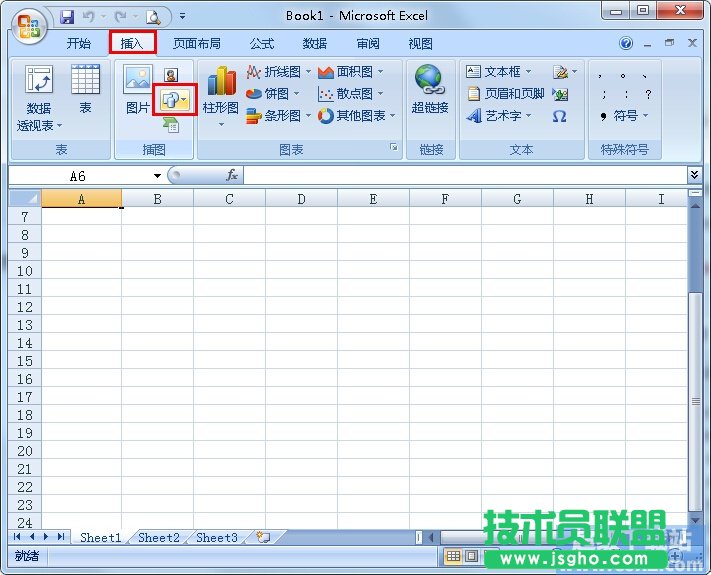The height and width of the screenshot is (575, 711).
Task: Insert the question mark symbol
Action: coord(648,94)
